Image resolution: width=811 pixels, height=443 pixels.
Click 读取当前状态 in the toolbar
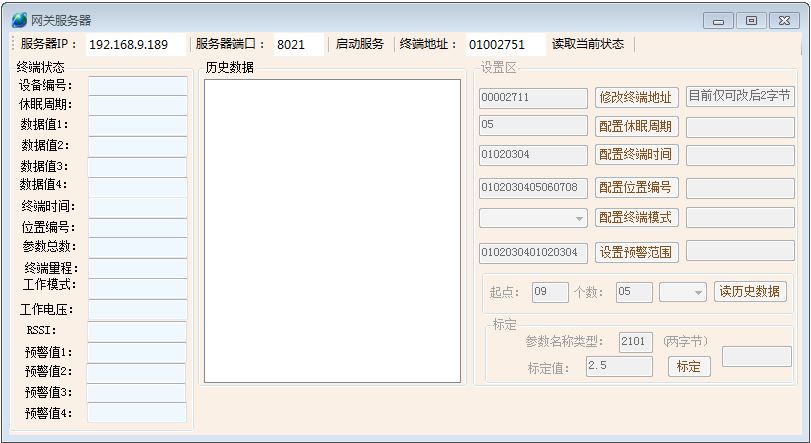588,44
